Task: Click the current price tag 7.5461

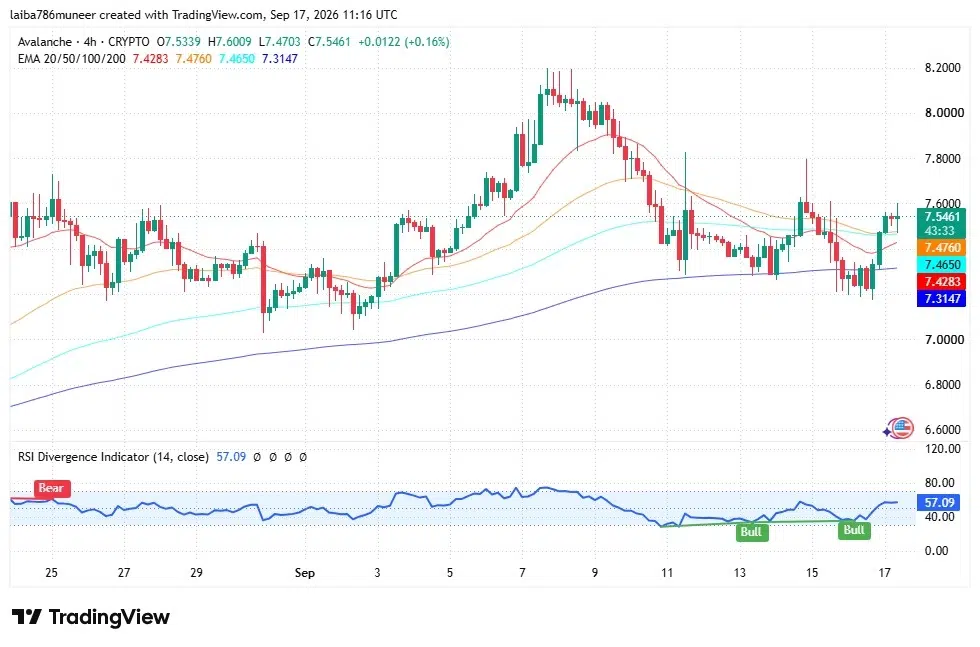Action: [x=942, y=217]
